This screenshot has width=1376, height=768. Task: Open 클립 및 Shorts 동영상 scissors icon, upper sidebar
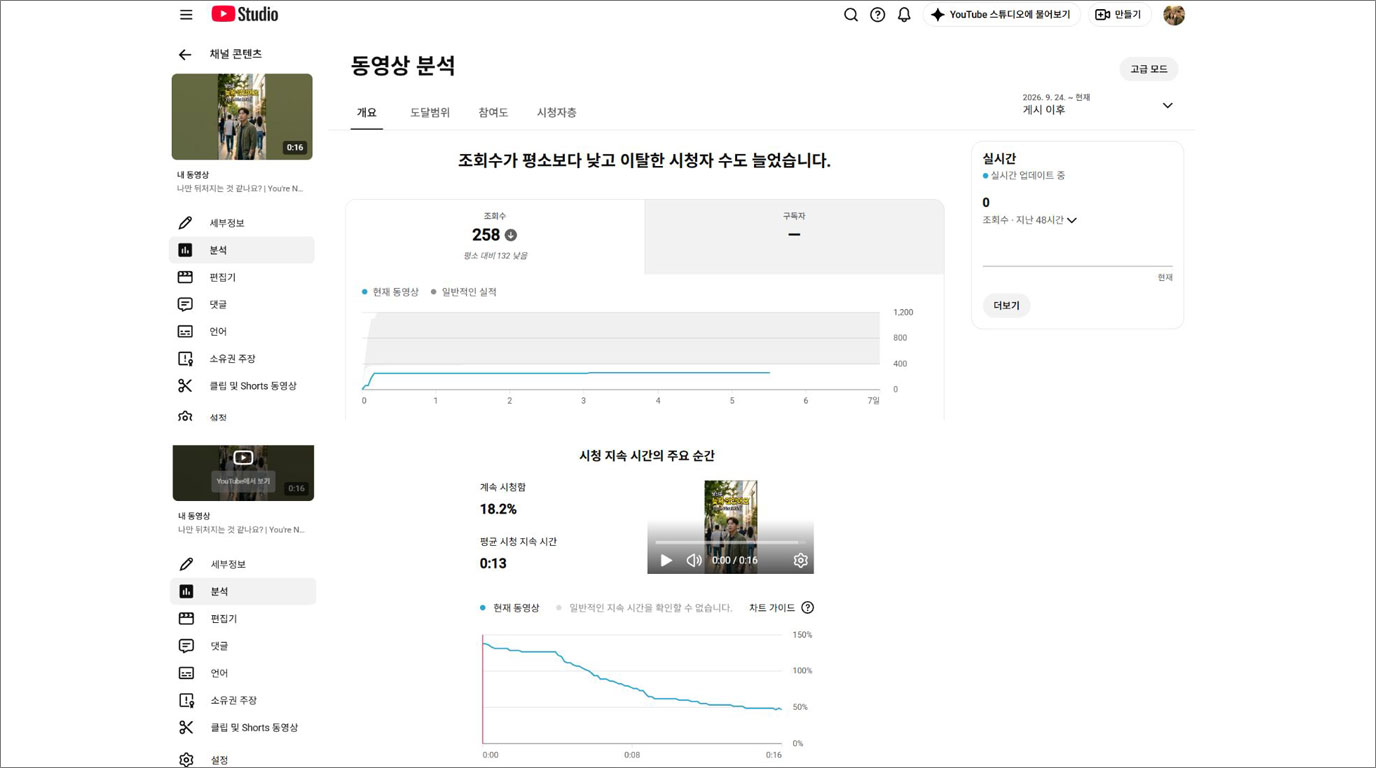pyautogui.click(x=185, y=386)
